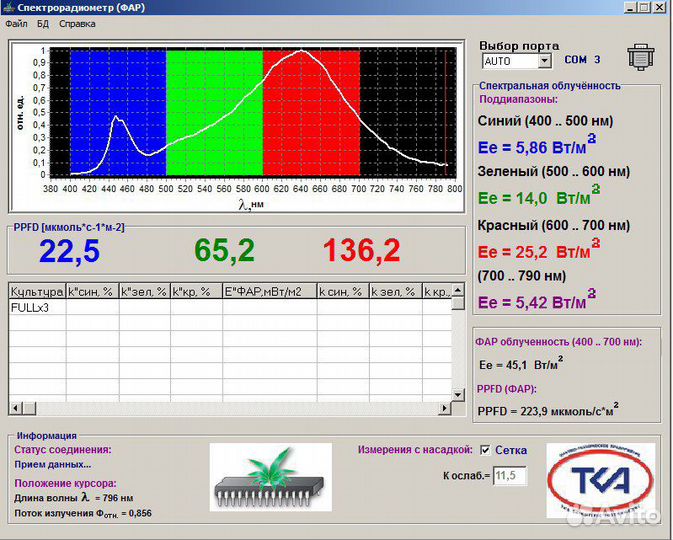Viewport: 673px width, 540px height.
Task: Click the E"ФАР,мВт/м2 column header
Action: [268, 291]
